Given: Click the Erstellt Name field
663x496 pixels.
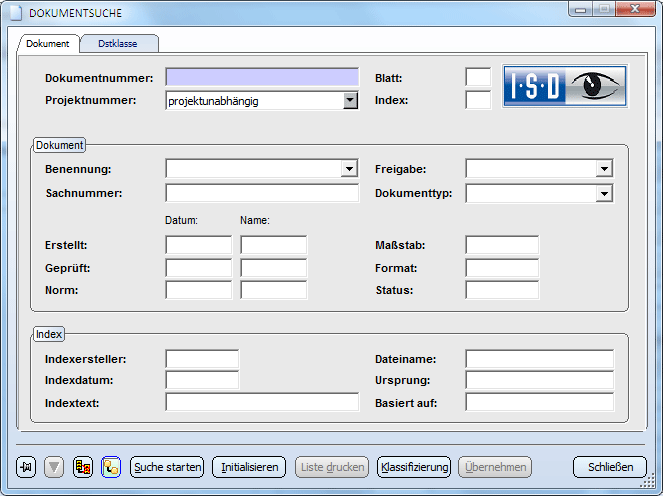Looking at the screenshot, I should point(274,245).
